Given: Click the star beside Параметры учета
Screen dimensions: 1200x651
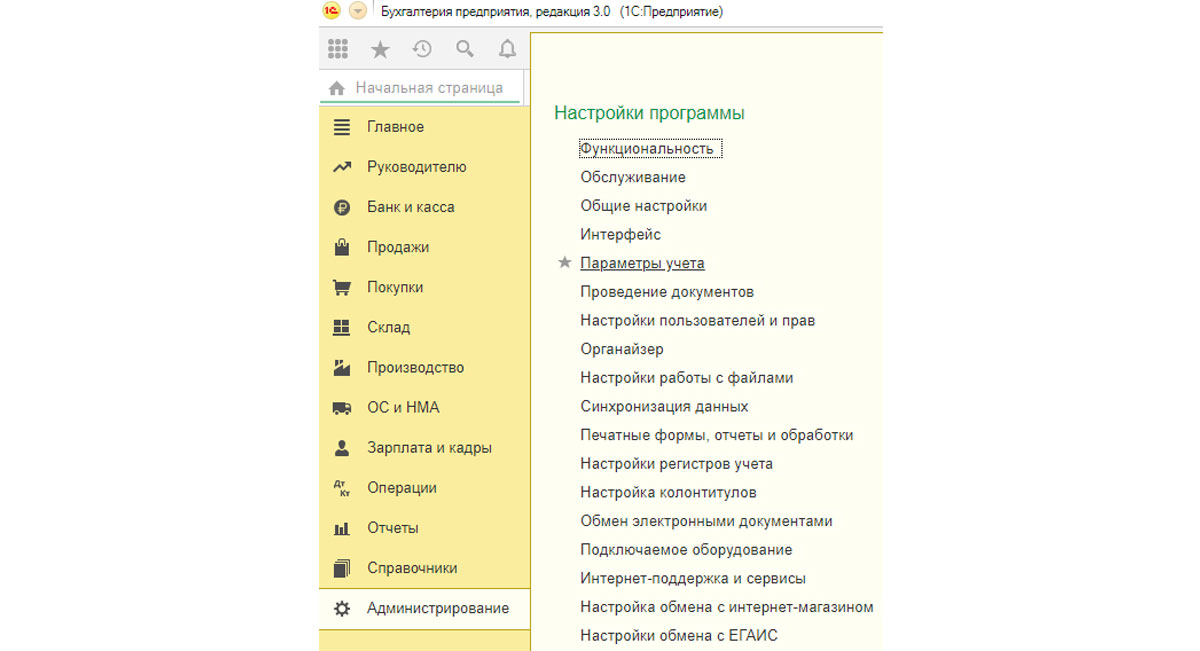Looking at the screenshot, I should coord(565,263).
